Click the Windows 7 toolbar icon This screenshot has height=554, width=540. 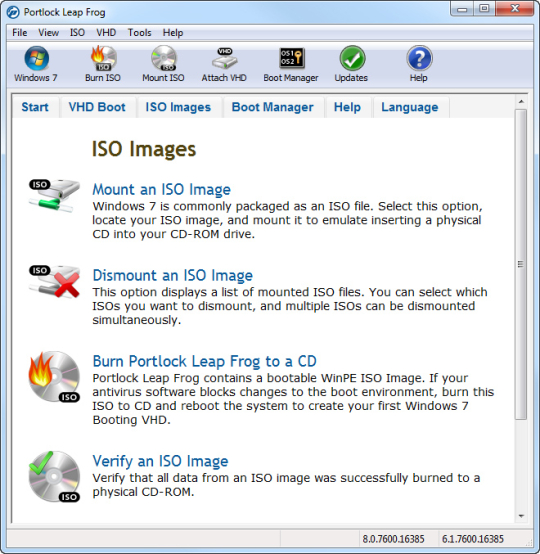(36, 59)
